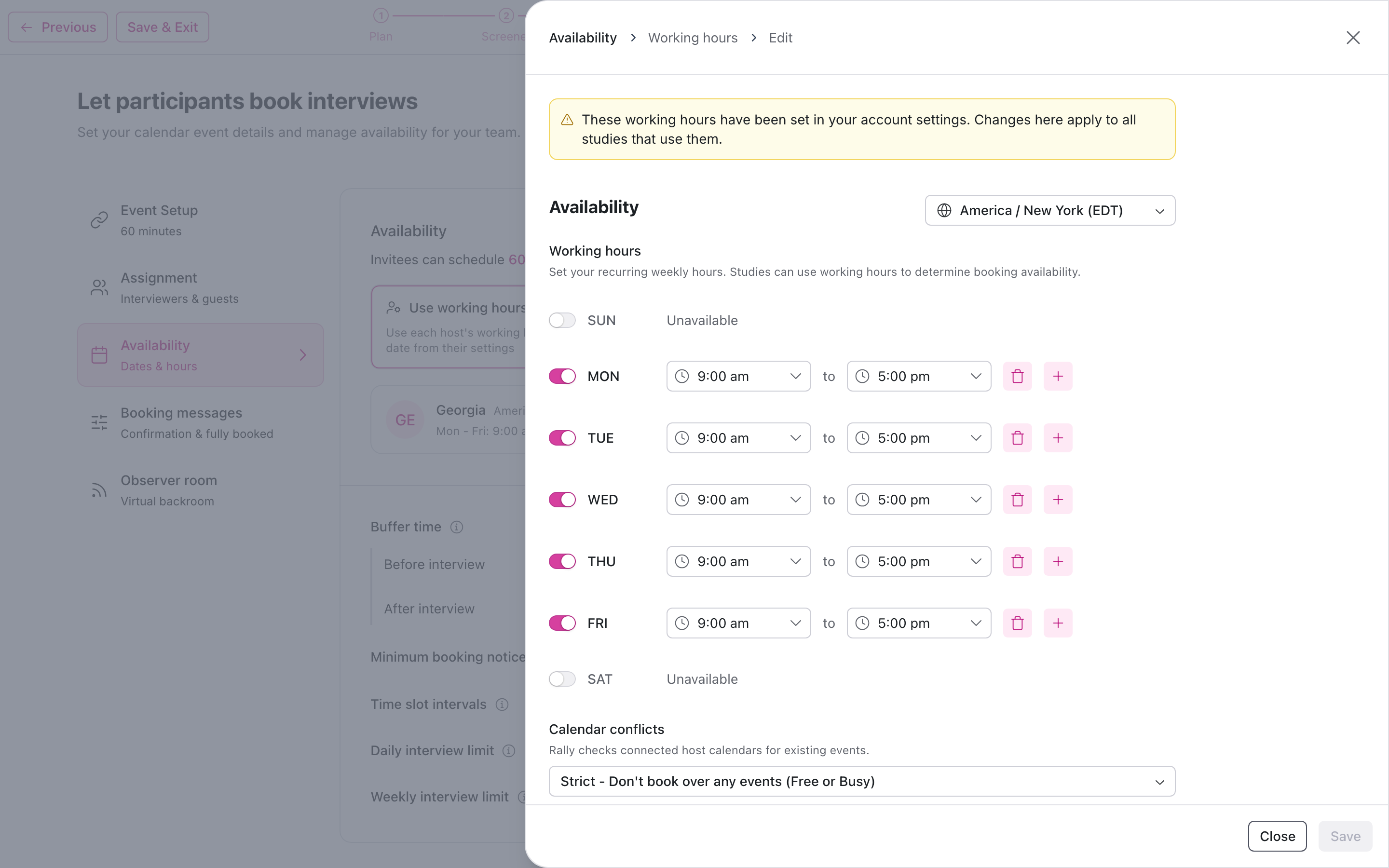
Task: Disable the TUE availability toggle
Action: coord(562,438)
